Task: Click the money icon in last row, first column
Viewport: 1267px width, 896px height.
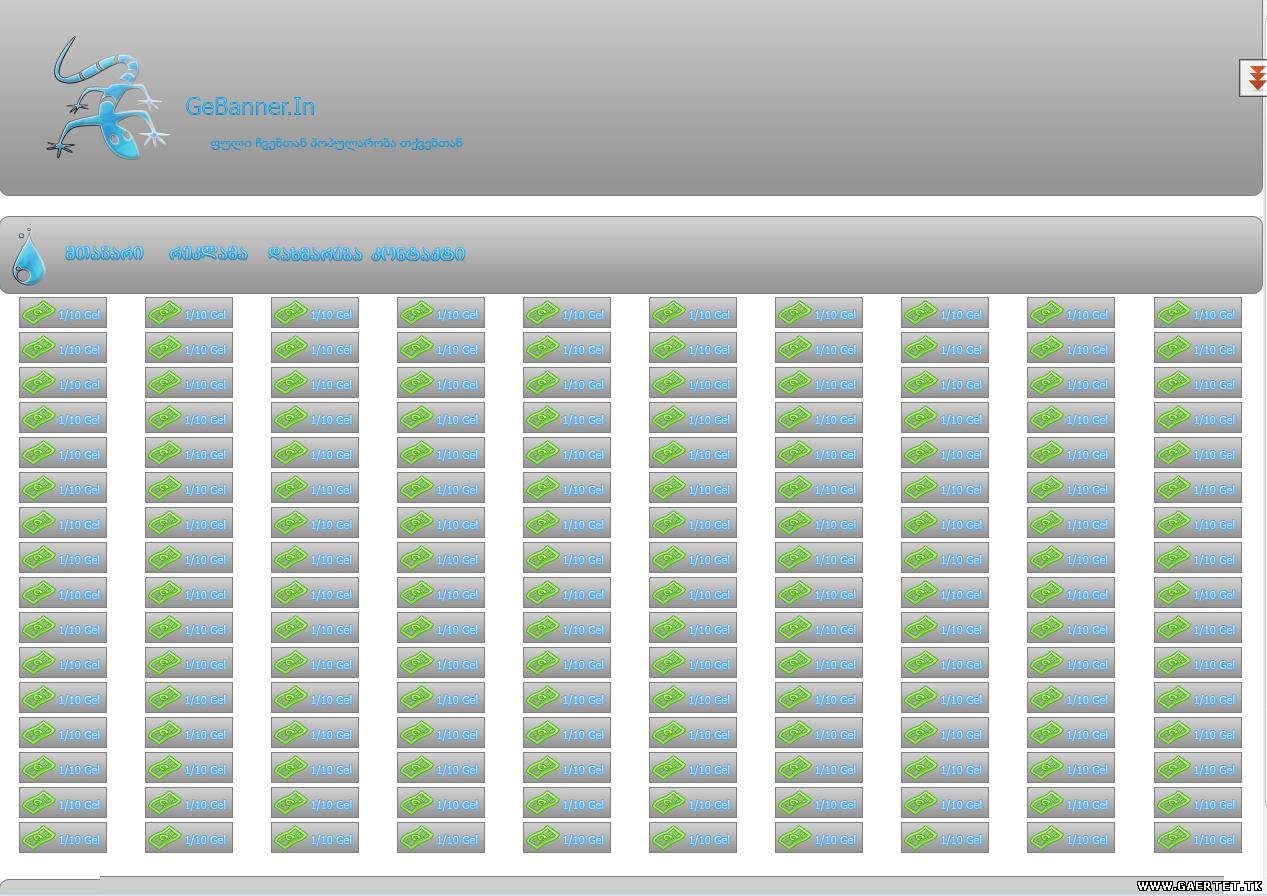Action: point(38,838)
